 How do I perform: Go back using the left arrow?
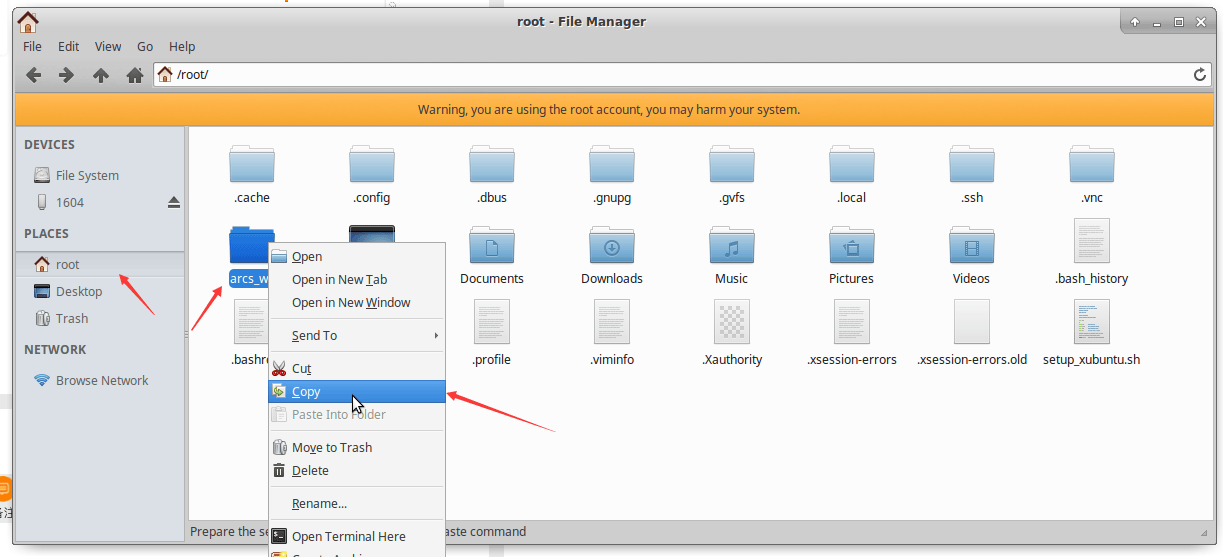[34, 75]
